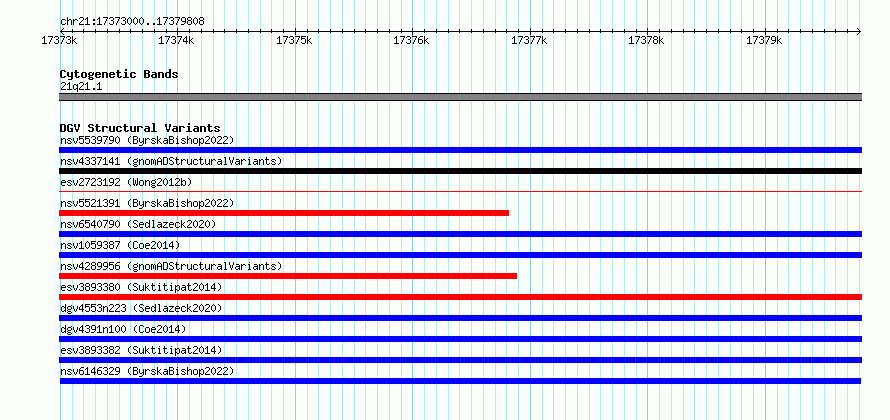890x420 pixels.
Task: Click the 17376k ruler label
Action: pos(412,40)
